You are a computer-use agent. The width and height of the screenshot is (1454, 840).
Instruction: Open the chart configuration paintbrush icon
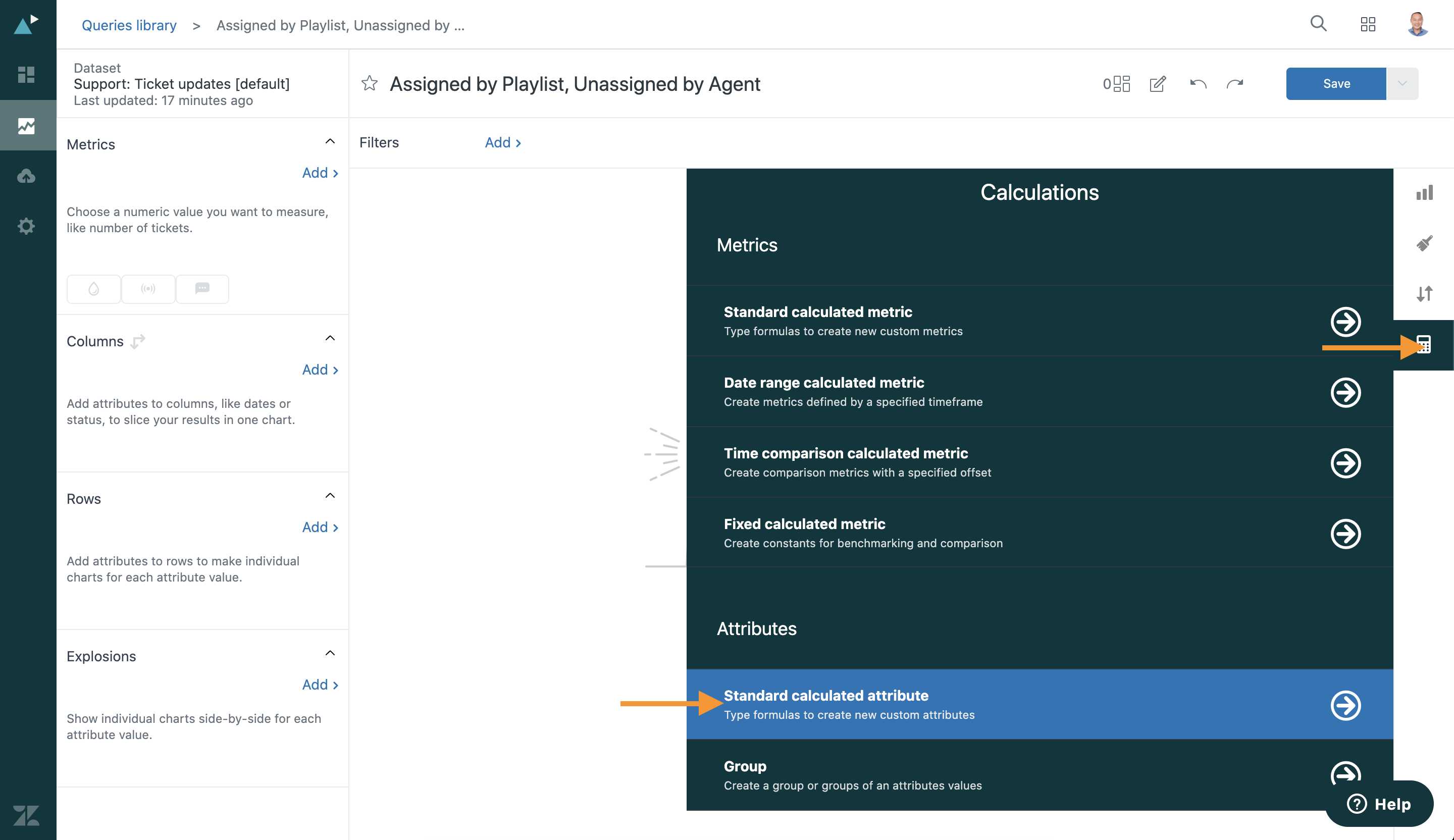(1424, 243)
